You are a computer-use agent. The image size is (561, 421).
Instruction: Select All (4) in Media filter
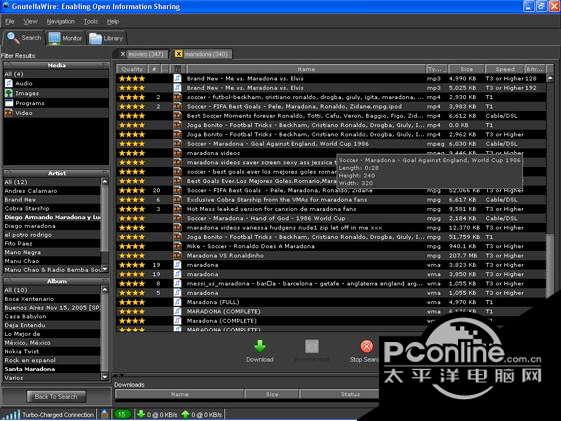coord(56,74)
